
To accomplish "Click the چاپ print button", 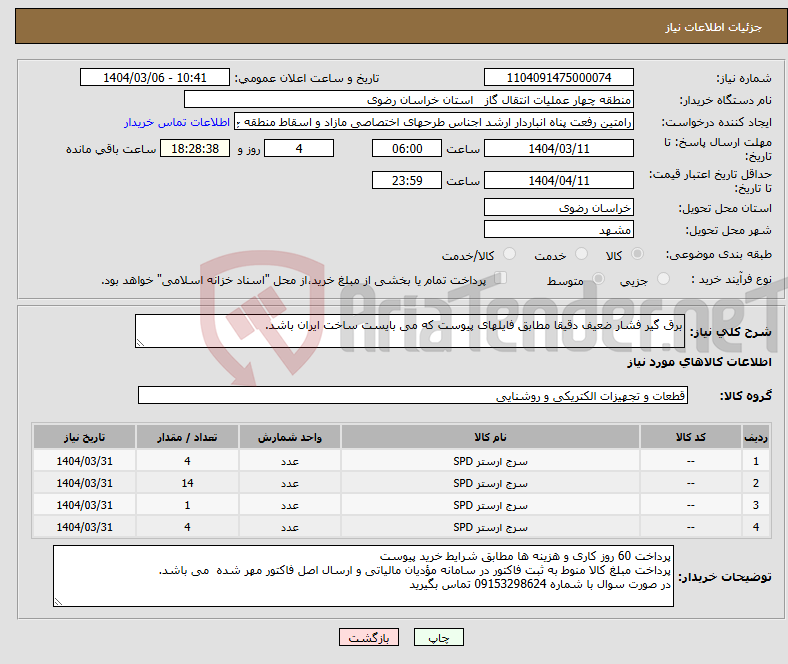I will pyautogui.click(x=439, y=637).
